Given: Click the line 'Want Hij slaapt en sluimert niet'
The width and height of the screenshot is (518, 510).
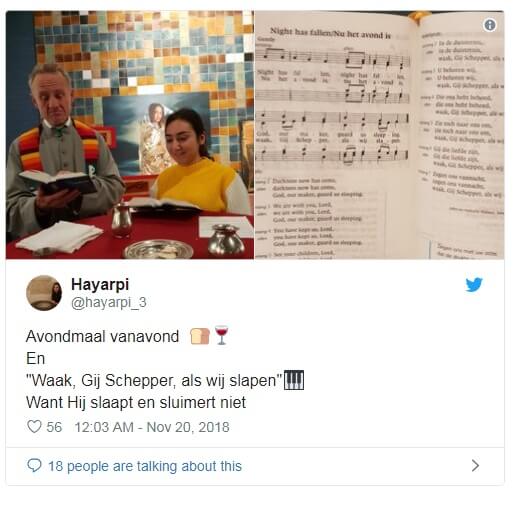Looking at the screenshot, I should pos(136,402).
